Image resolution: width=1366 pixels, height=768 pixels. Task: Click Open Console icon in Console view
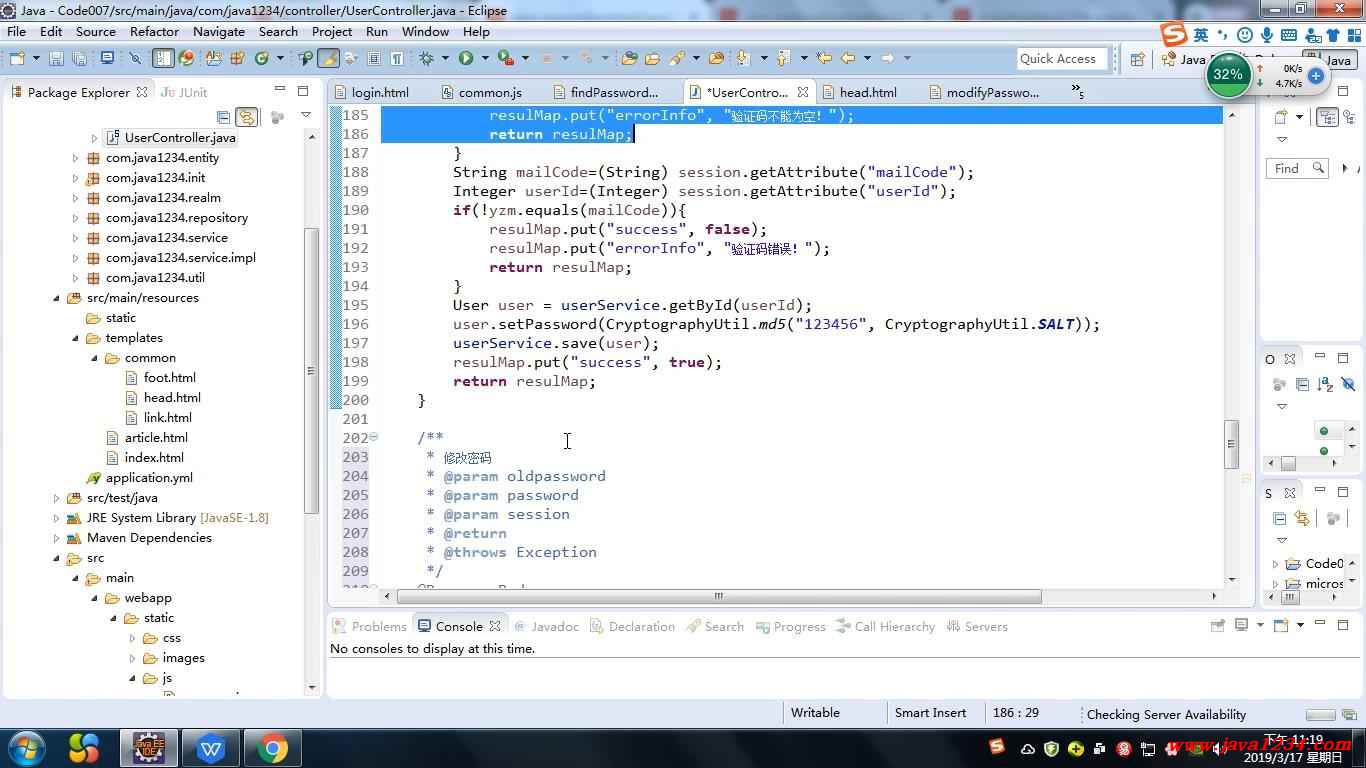[x=1281, y=626]
